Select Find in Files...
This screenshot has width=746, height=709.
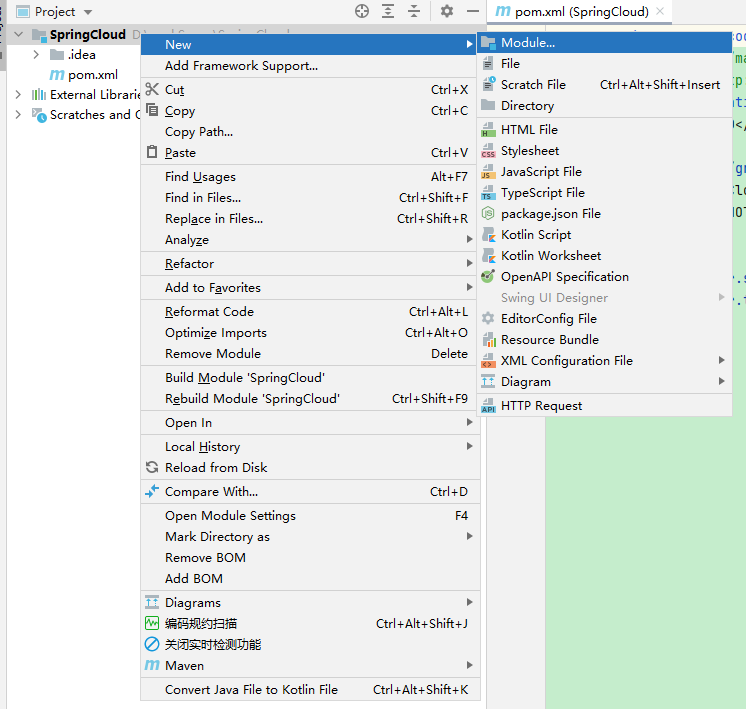click(310, 197)
